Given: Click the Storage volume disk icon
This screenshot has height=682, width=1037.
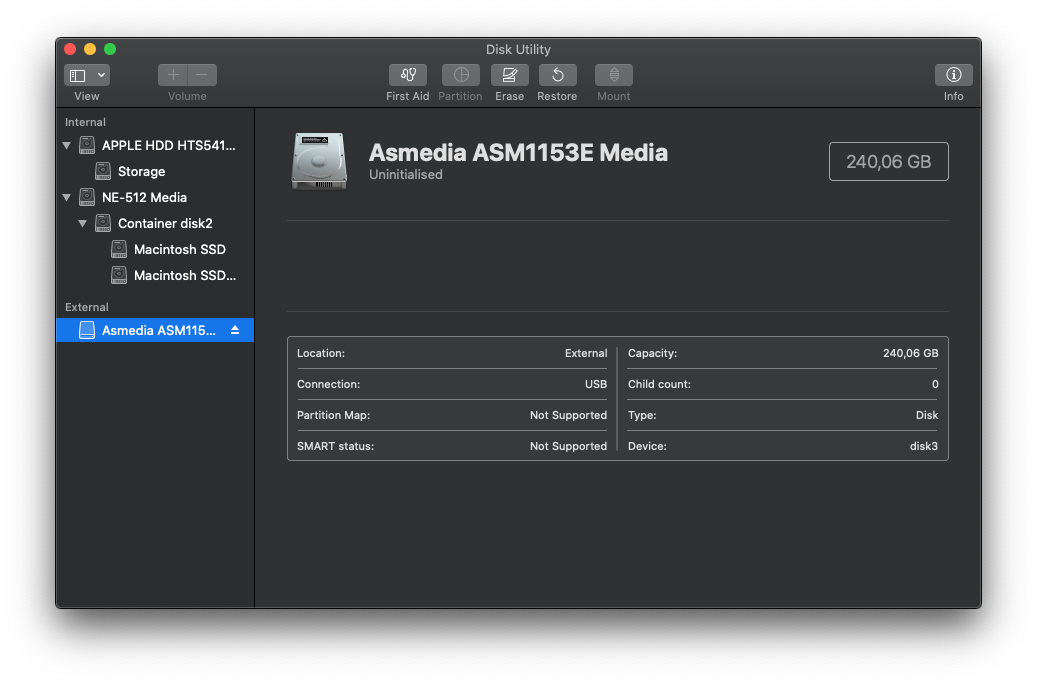Looking at the screenshot, I should tap(103, 171).
